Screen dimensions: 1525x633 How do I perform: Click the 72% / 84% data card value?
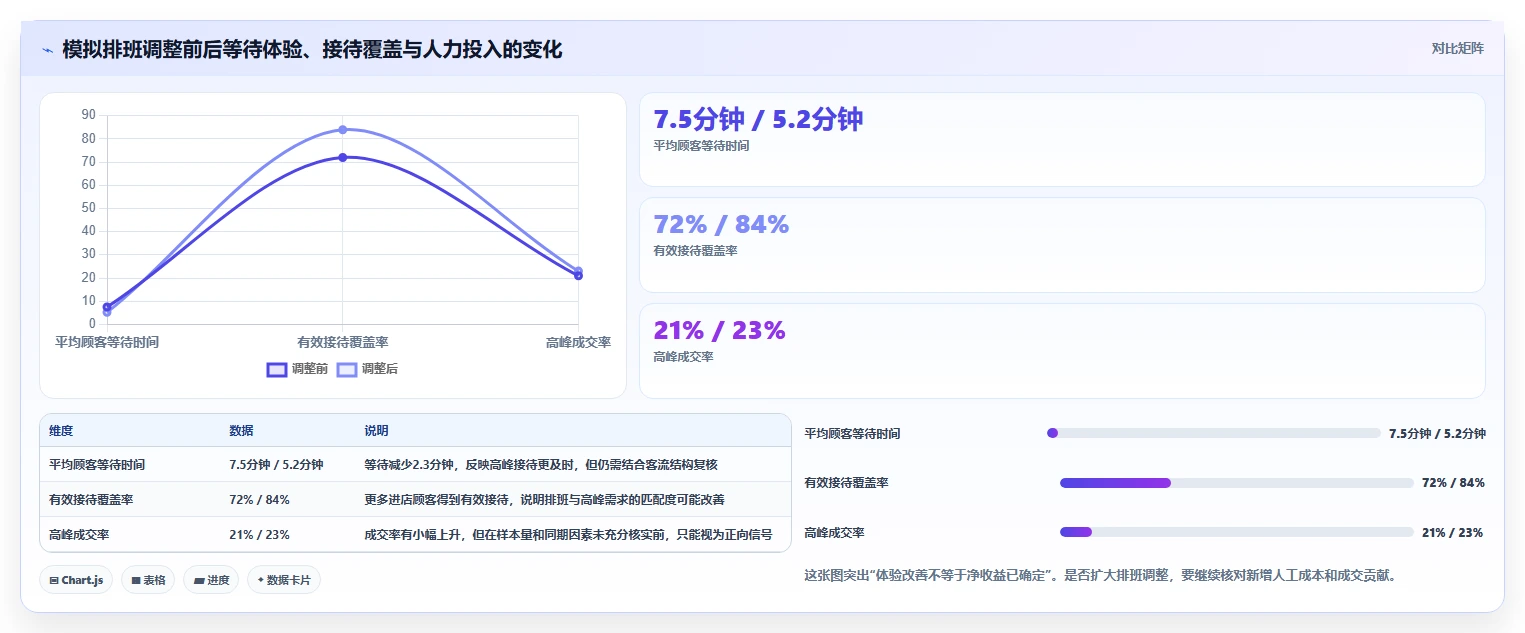click(721, 224)
